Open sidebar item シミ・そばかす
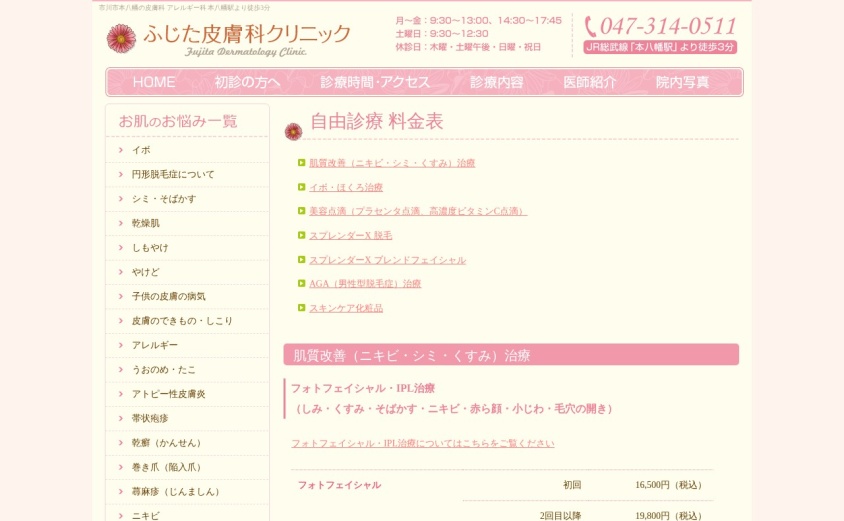Screen dimensions: 844x521 pyautogui.click(x=164, y=199)
